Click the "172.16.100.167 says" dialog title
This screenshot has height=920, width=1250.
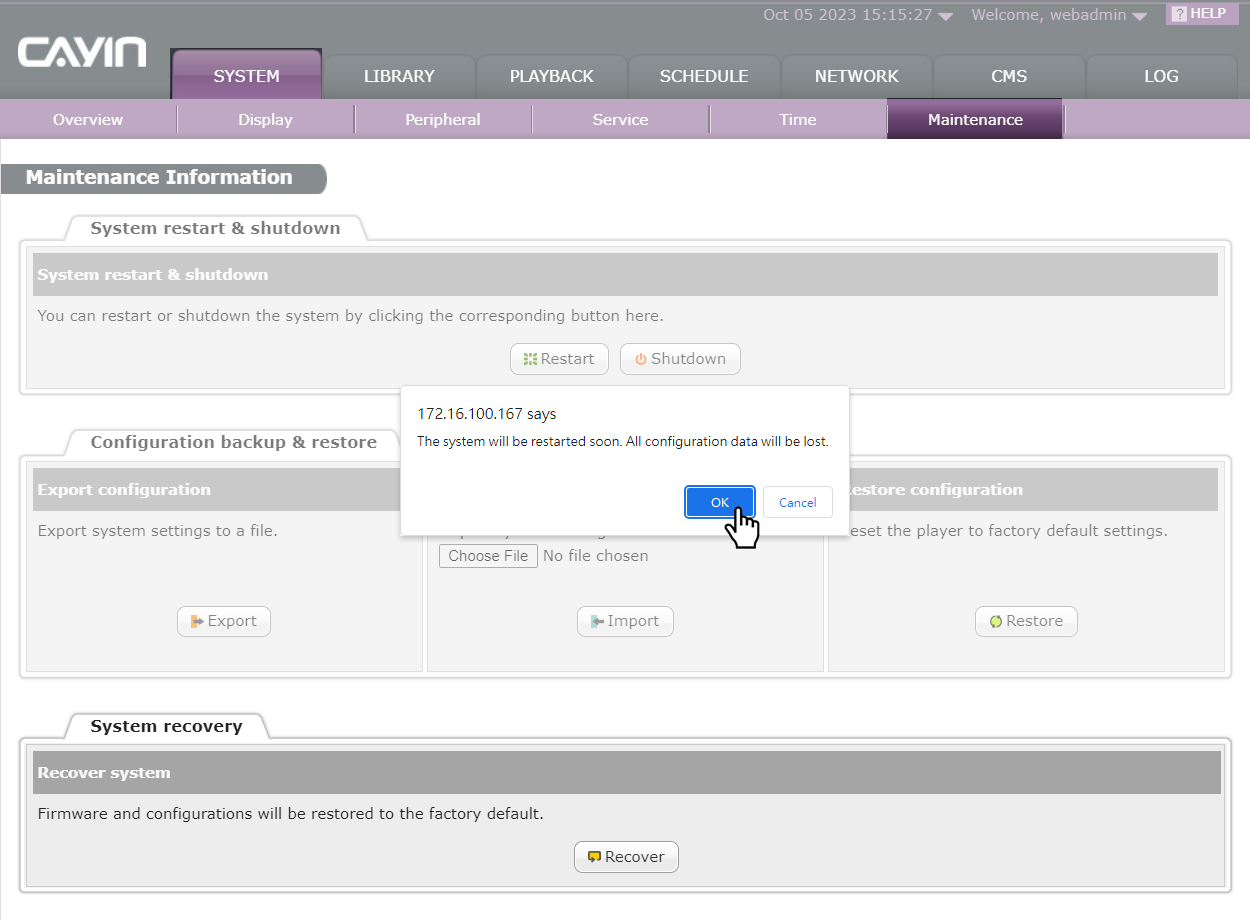487,414
